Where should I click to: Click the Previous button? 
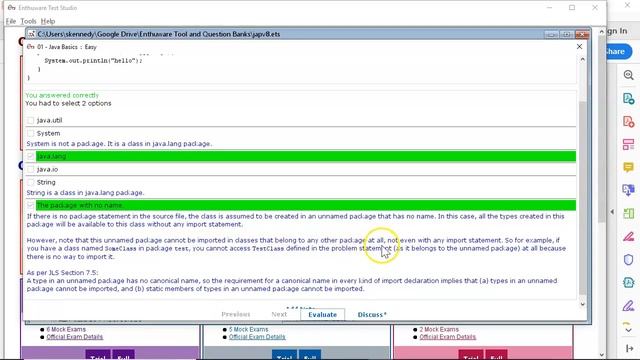236,314
